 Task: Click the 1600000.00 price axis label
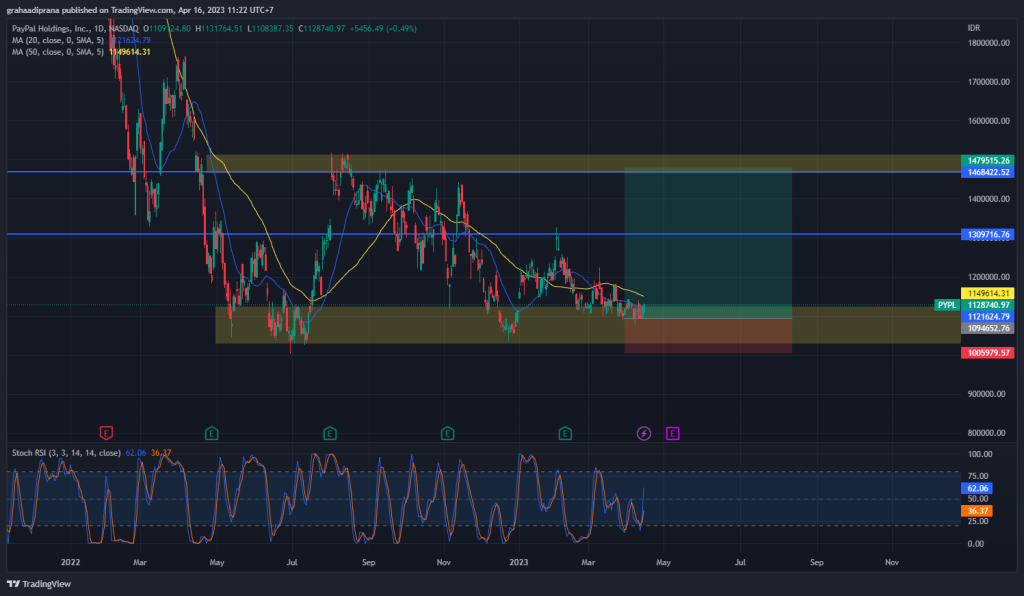tap(989, 121)
